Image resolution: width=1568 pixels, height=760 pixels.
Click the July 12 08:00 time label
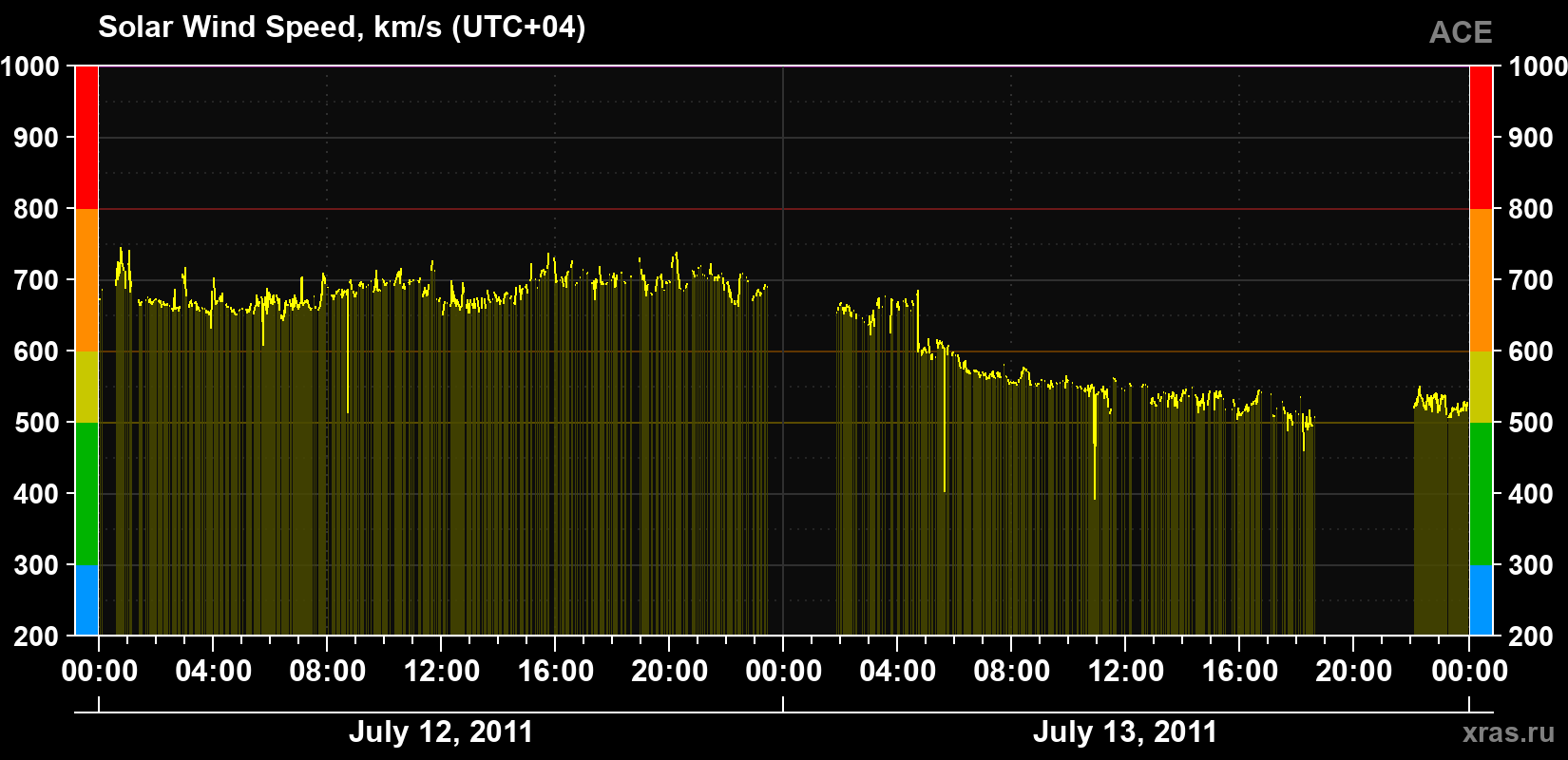(x=328, y=672)
